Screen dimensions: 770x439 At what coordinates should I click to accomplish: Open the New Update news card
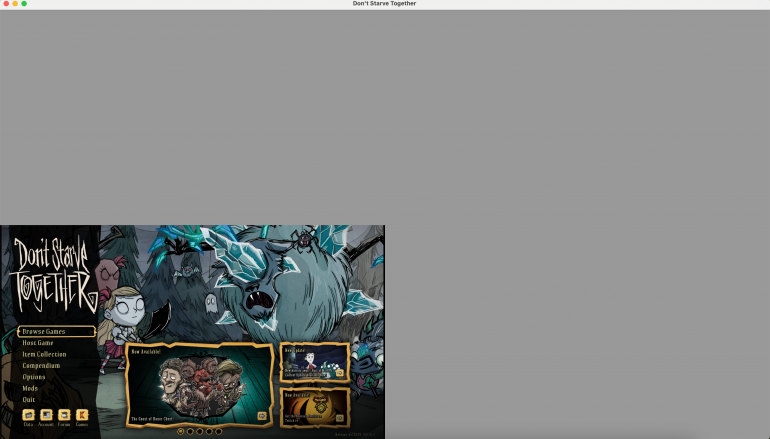point(315,362)
